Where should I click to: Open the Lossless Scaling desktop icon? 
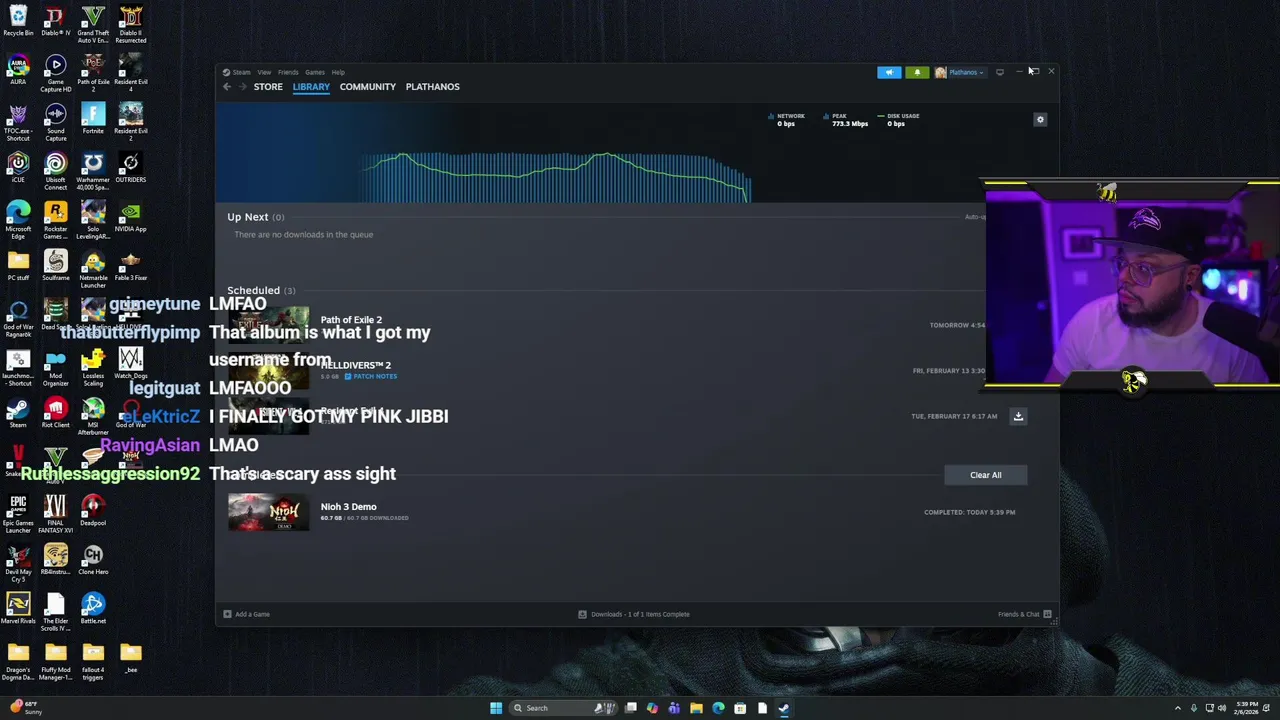pos(93,368)
